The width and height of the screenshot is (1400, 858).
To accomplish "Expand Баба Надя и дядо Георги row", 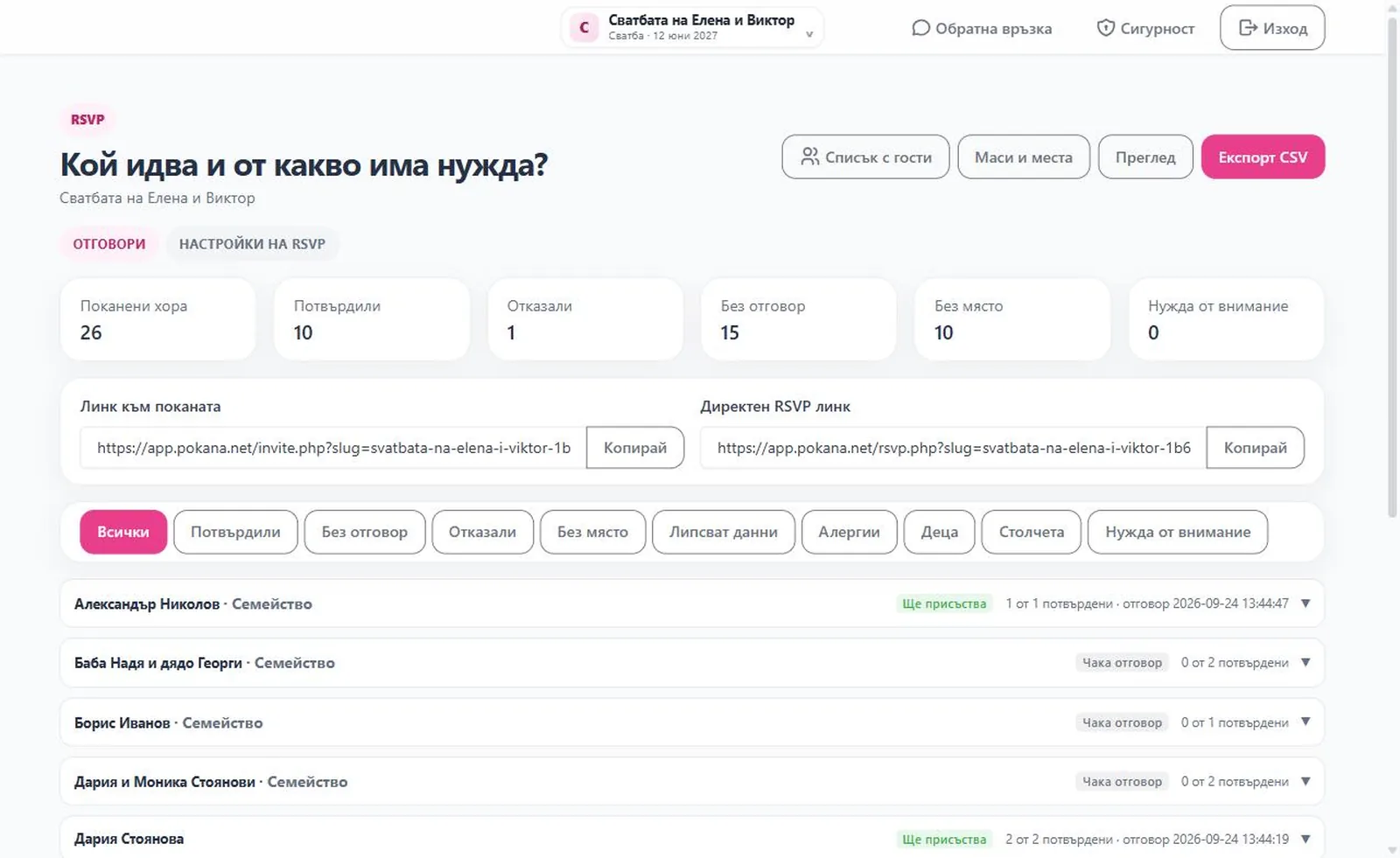I will pos(691,663).
